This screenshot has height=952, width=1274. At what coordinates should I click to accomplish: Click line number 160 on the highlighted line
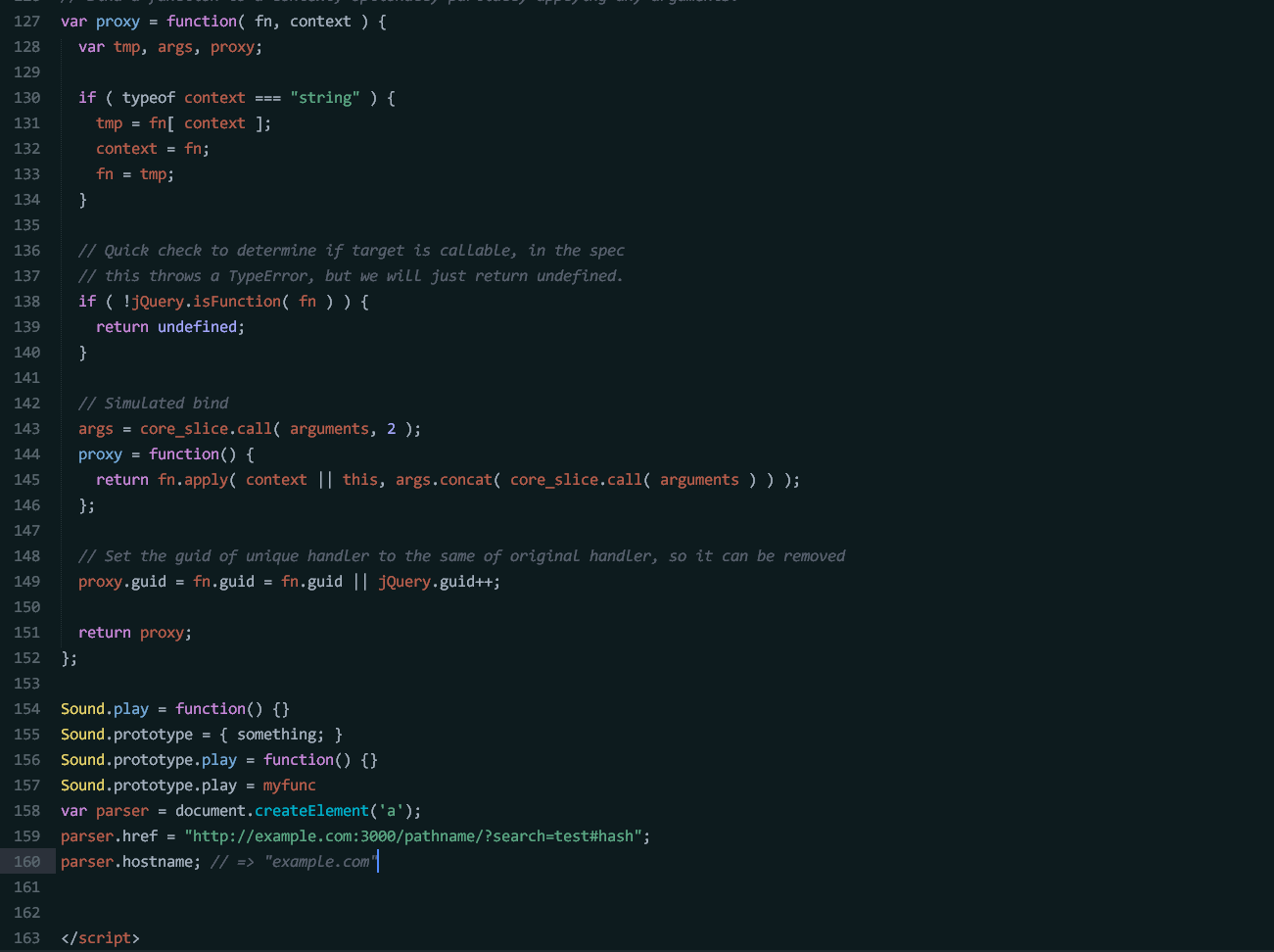(x=26, y=861)
